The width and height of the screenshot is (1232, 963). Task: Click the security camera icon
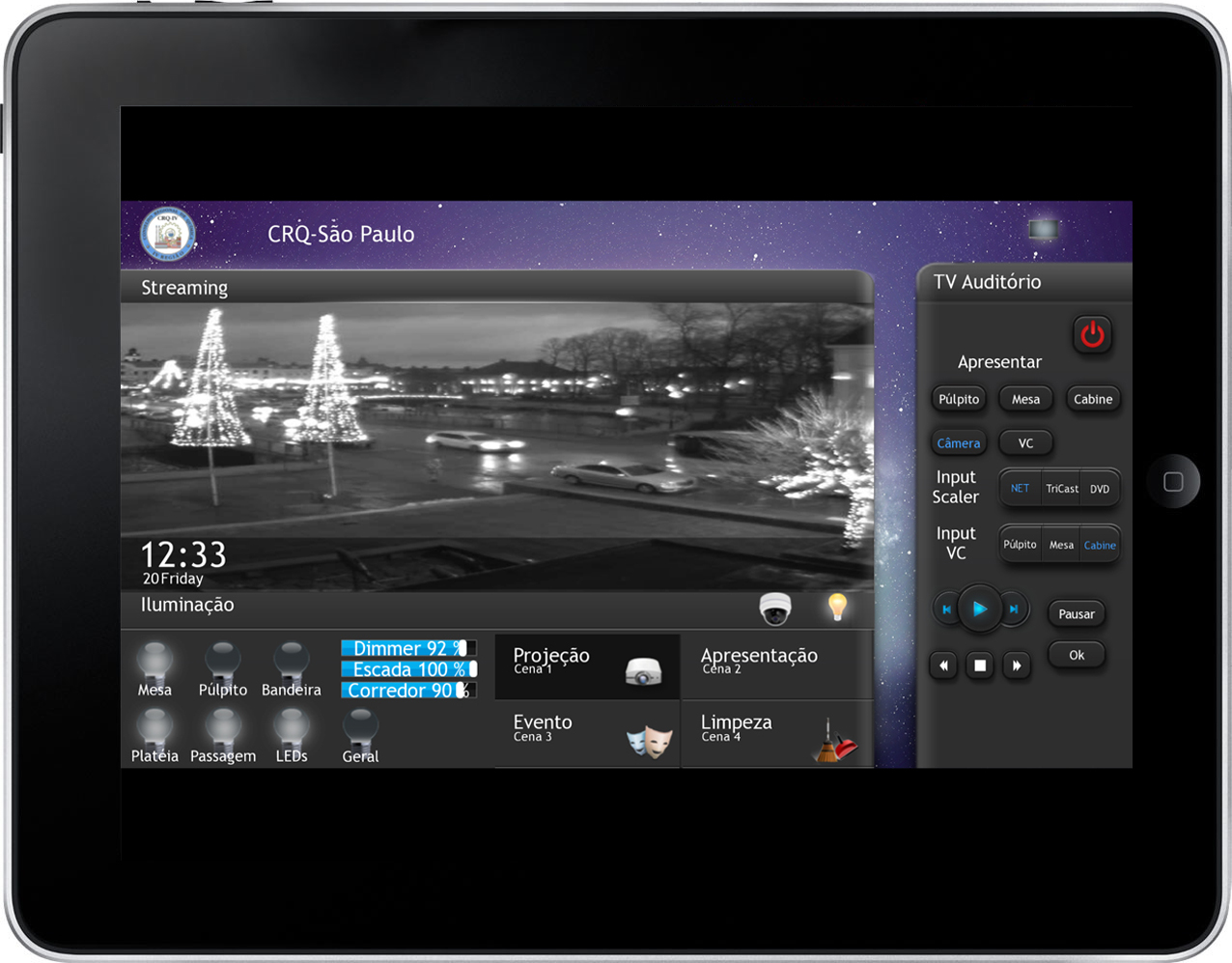[x=774, y=608]
